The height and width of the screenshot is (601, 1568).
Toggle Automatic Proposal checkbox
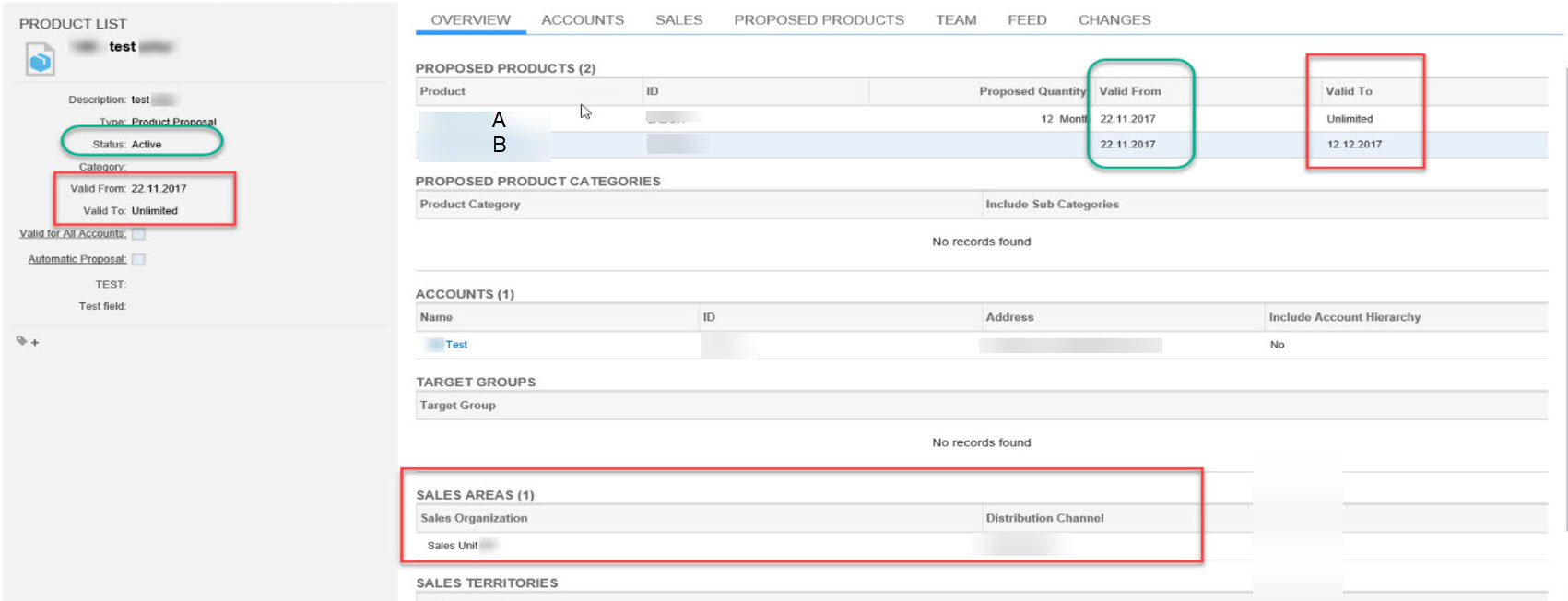138,260
